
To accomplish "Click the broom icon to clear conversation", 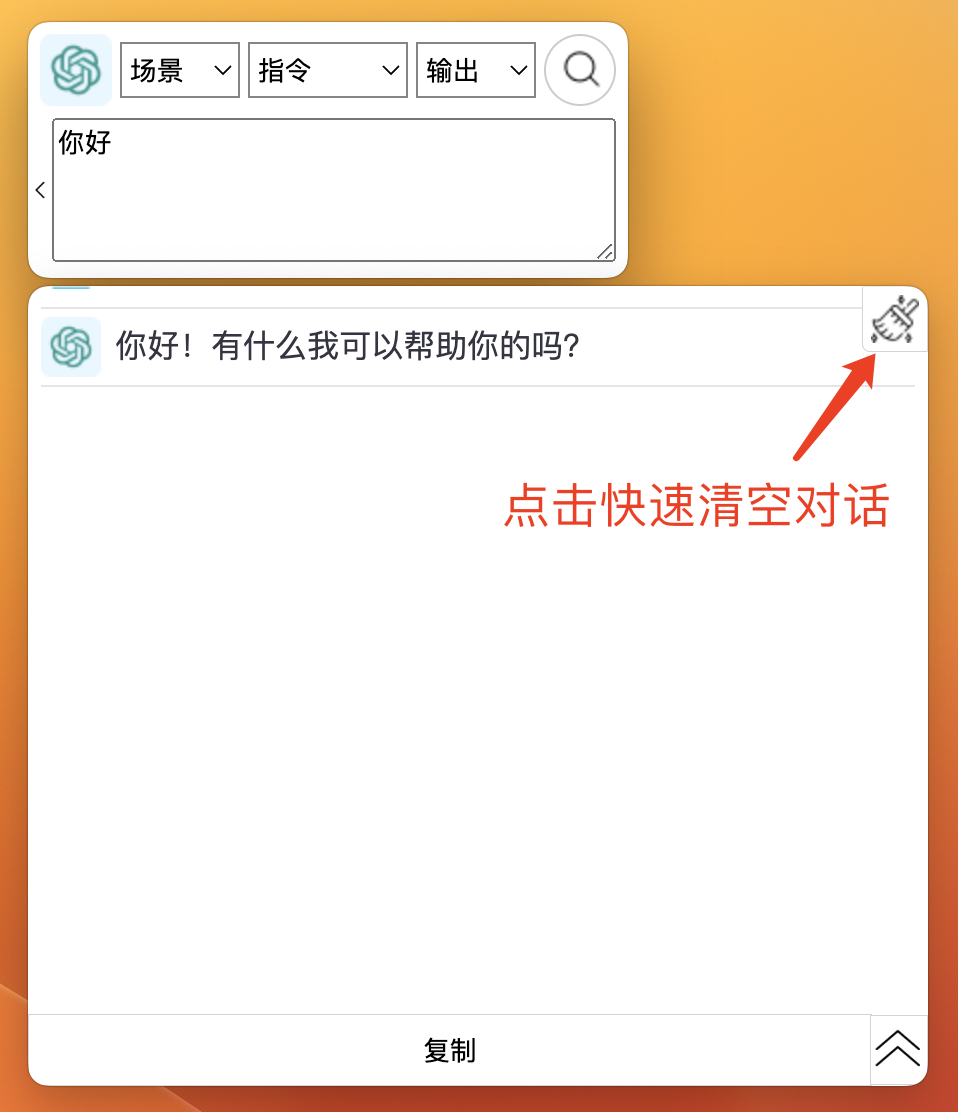I will [x=895, y=320].
